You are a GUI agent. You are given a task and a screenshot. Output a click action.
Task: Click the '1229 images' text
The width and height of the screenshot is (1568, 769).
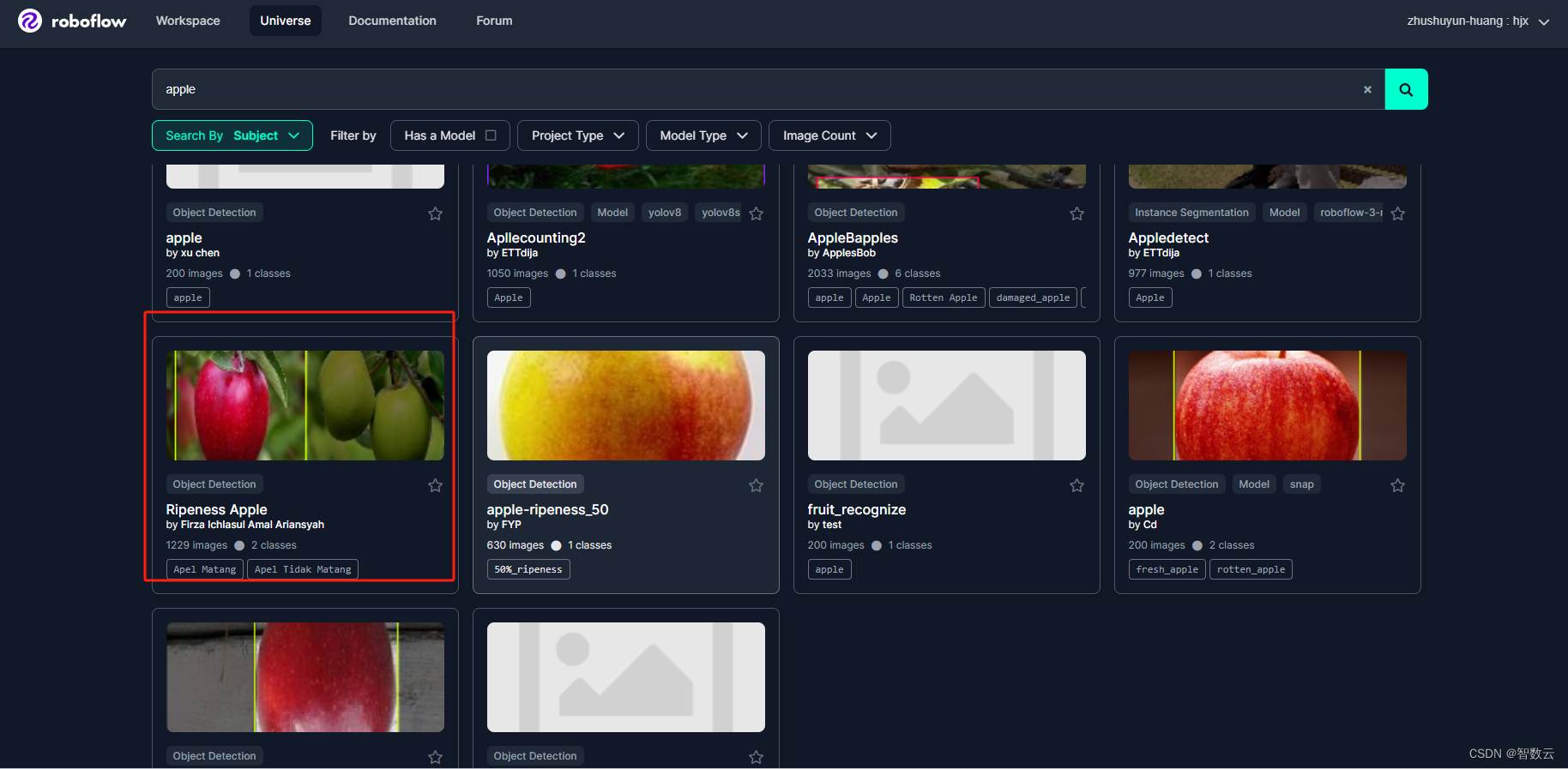(196, 545)
